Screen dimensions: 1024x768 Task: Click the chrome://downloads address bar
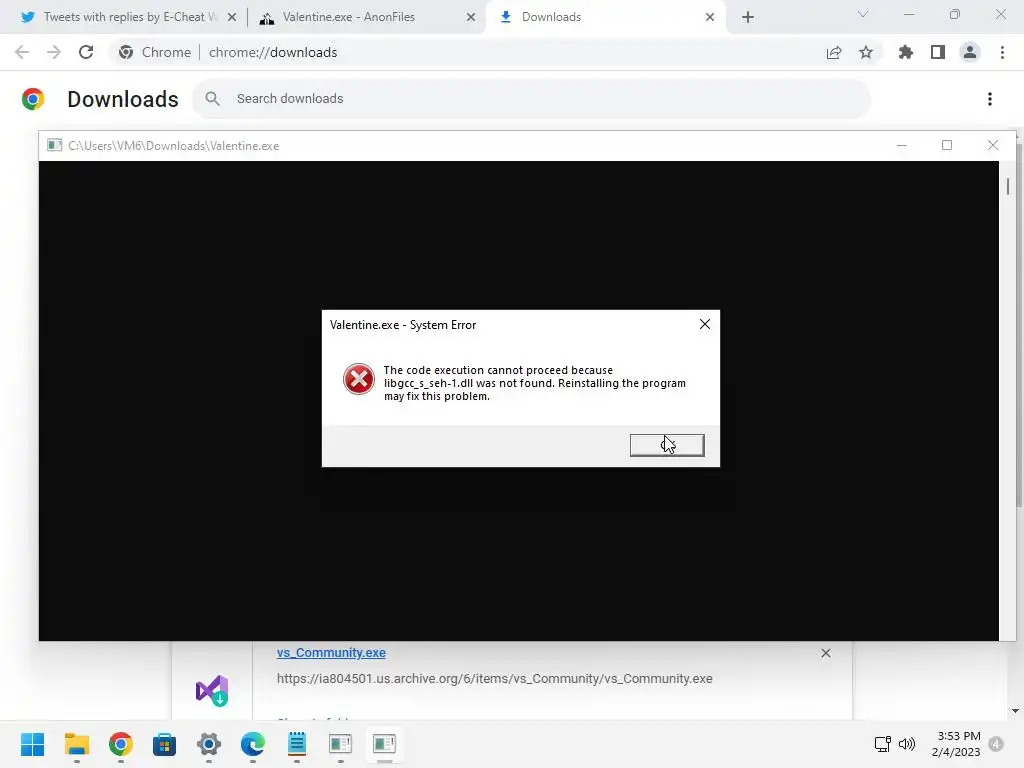click(x=272, y=52)
